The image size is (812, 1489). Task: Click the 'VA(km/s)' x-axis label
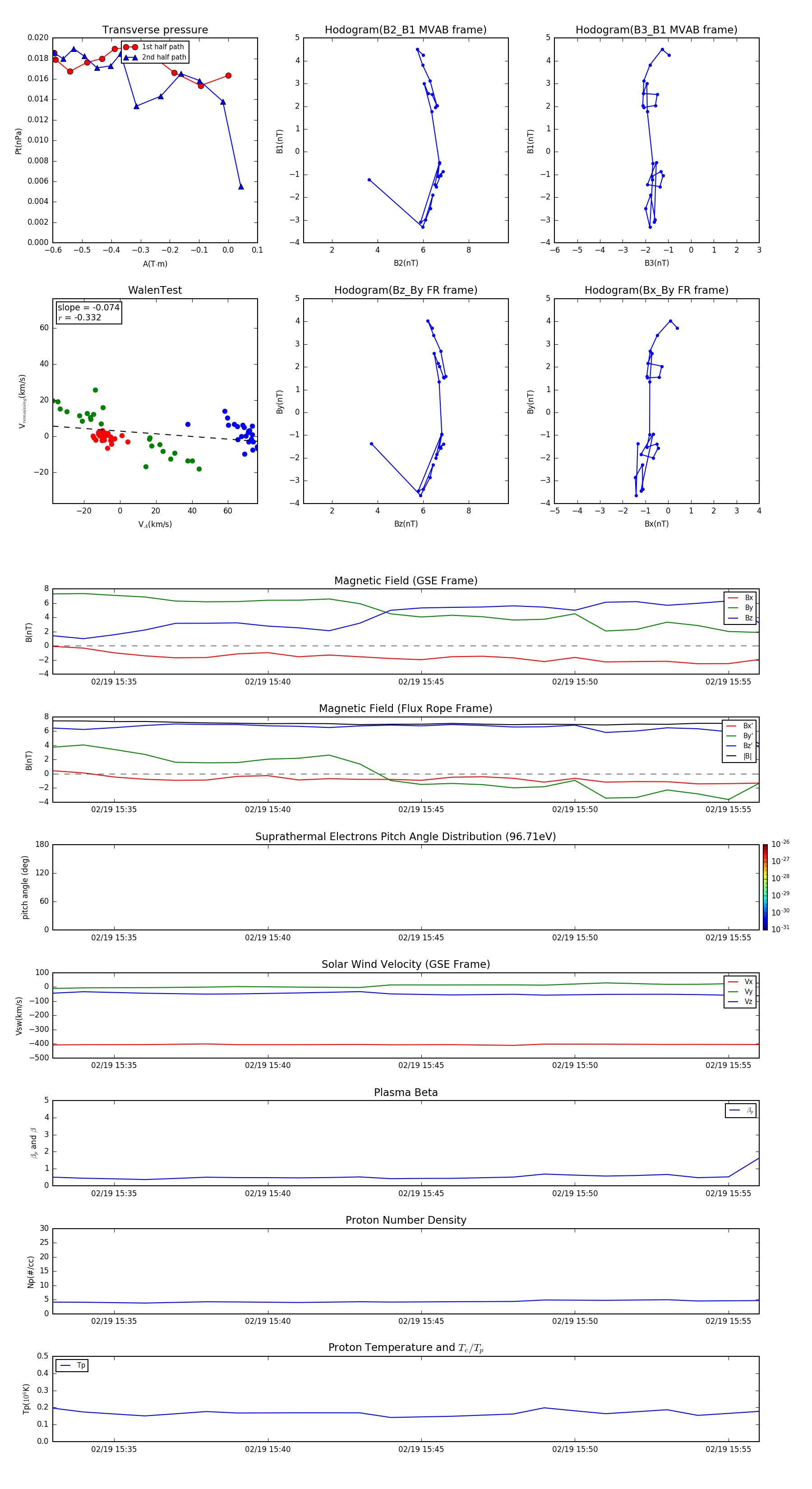pos(155,524)
